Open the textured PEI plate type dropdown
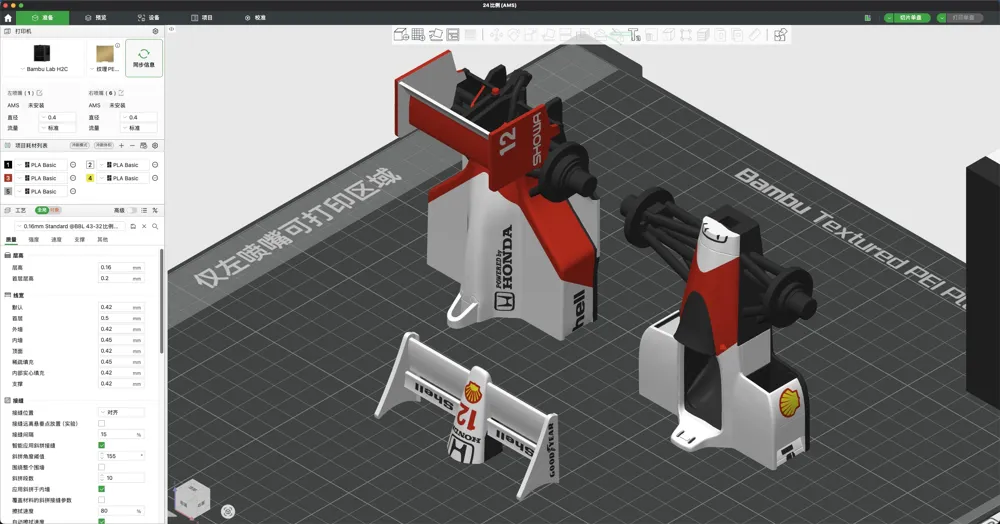1000x524 pixels. 105,69
